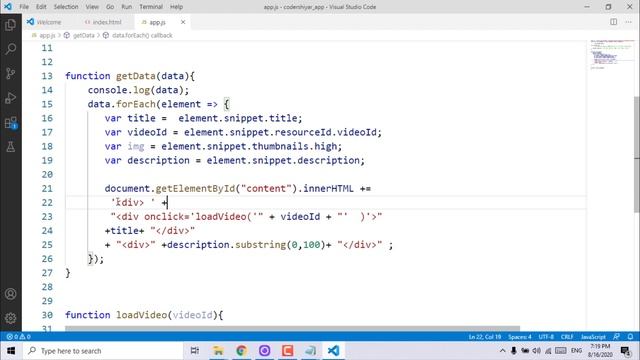Click the taskbar clock showing 7:19 PM
Image resolution: width=640 pixels, height=360 pixels.
click(600, 351)
